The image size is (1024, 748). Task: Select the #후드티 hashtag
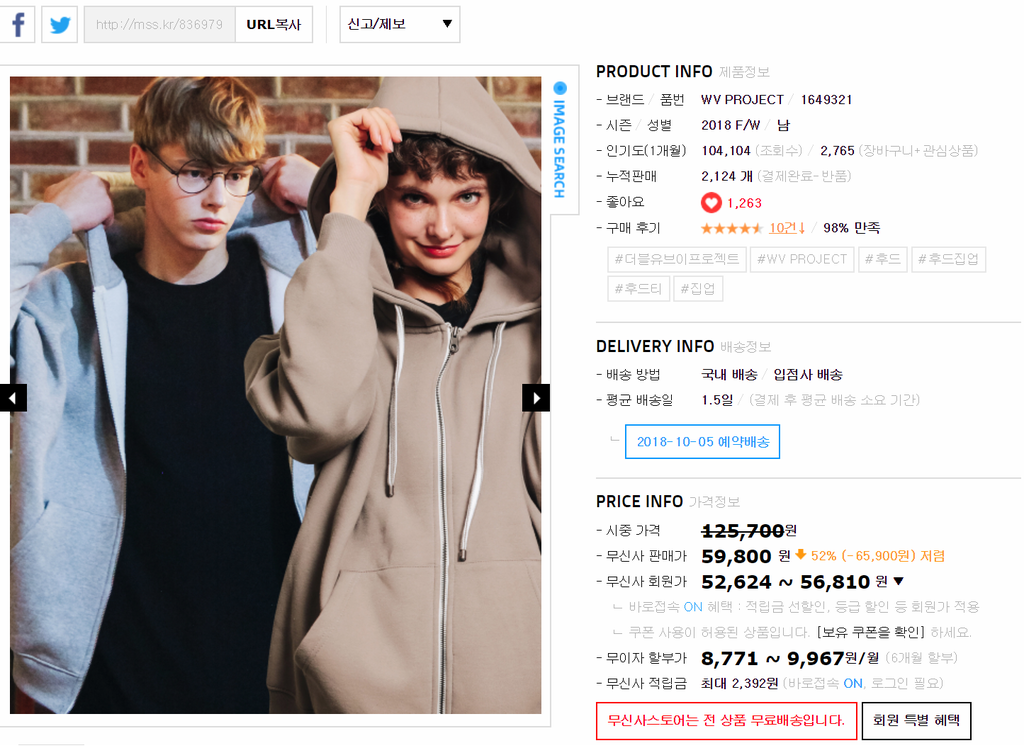point(639,289)
